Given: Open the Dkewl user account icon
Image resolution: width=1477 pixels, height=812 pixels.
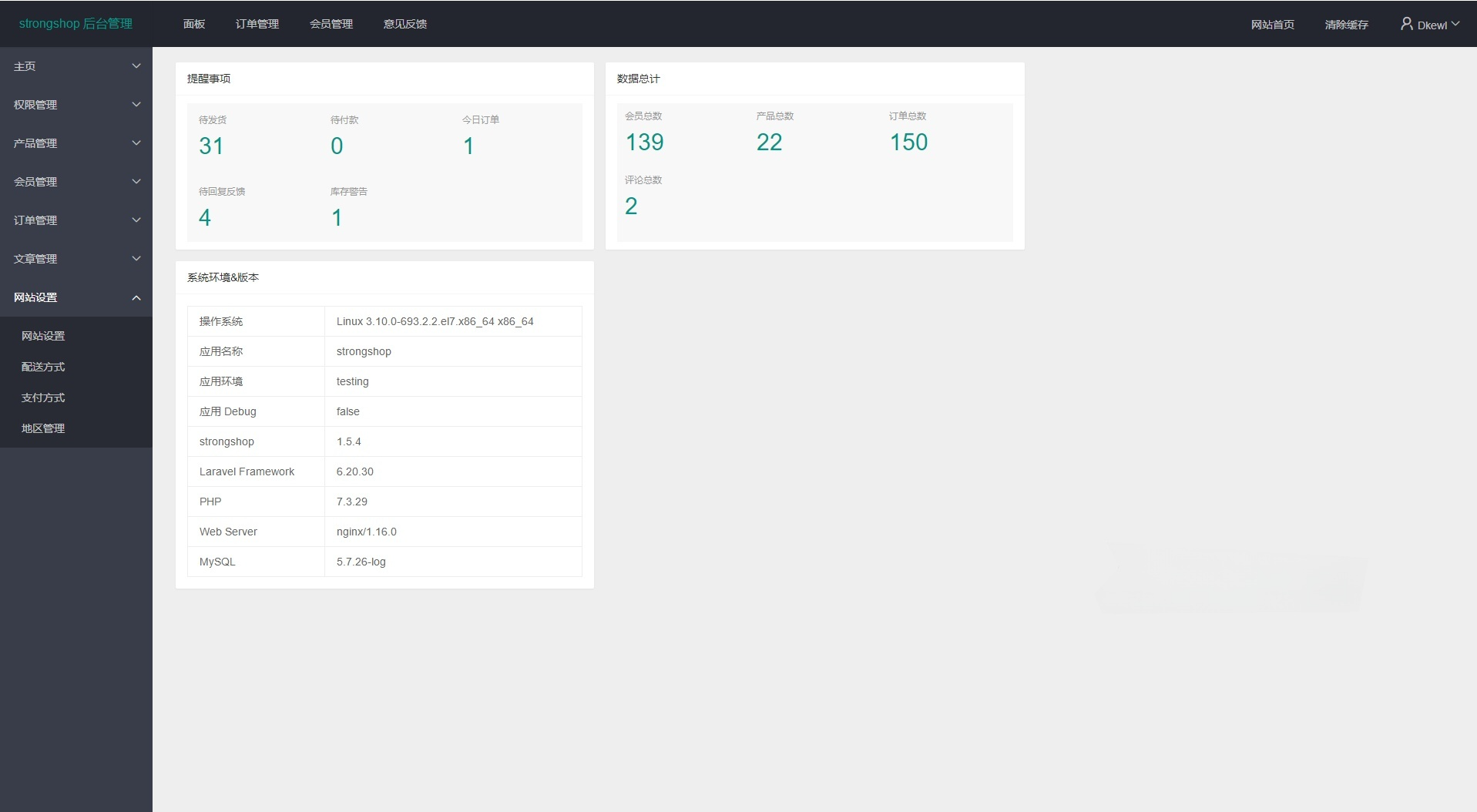Looking at the screenshot, I should [1406, 23].
